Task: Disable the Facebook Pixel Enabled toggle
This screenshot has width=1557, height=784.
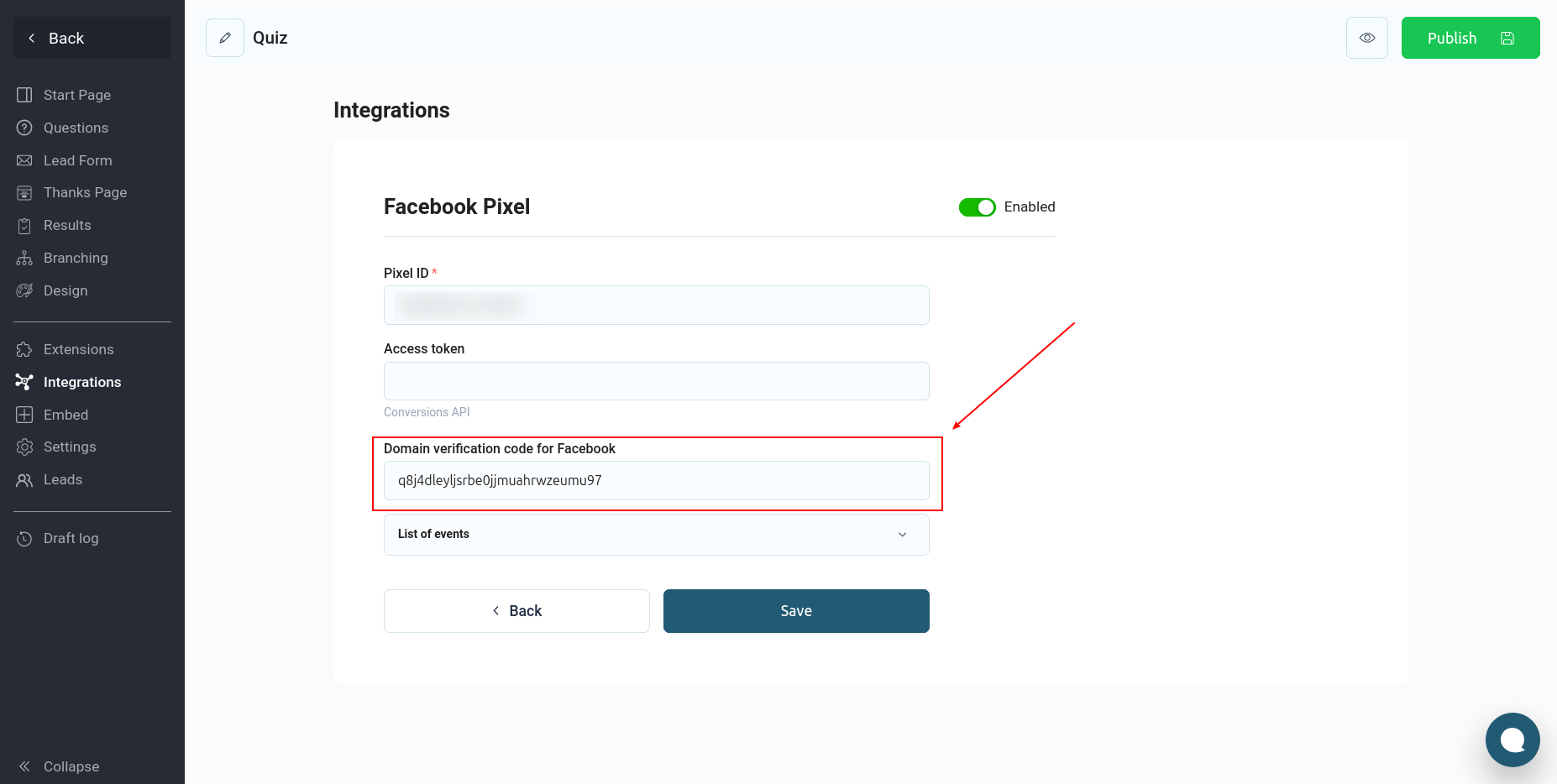Action: pos(978,207)
